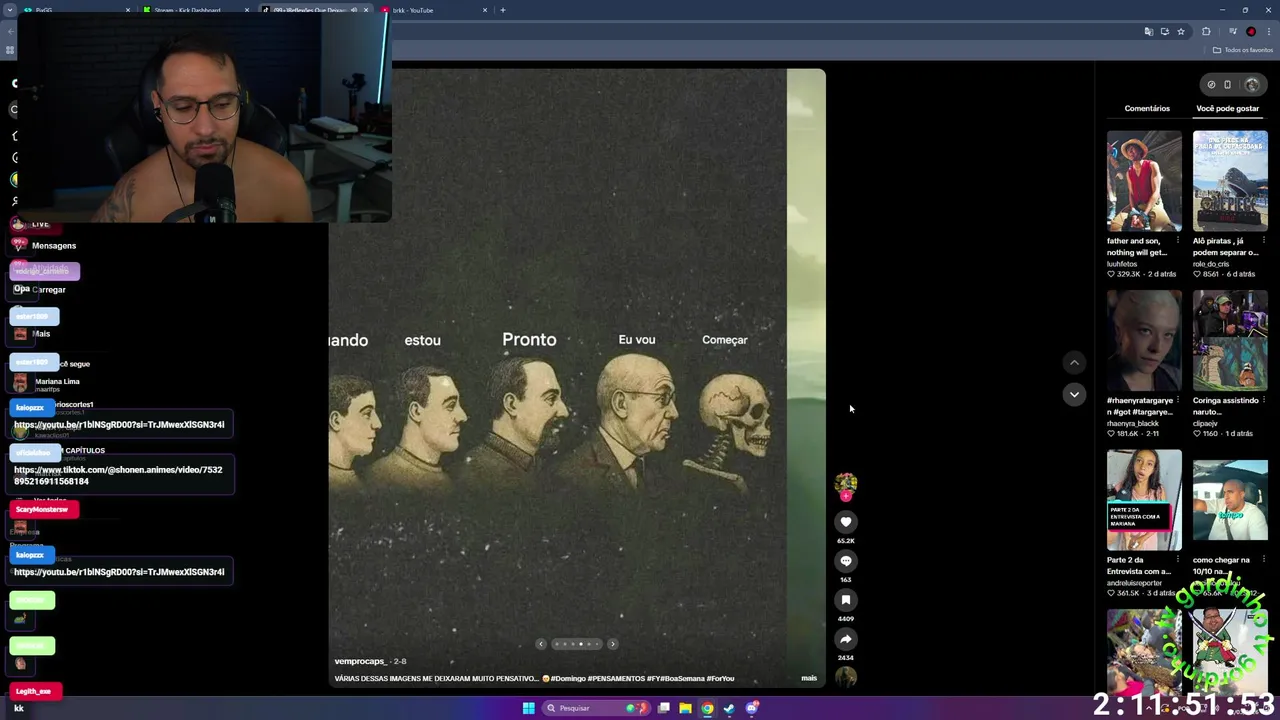
Task: Follow the creator via avatar plus badge
Action: pos(846,495)
